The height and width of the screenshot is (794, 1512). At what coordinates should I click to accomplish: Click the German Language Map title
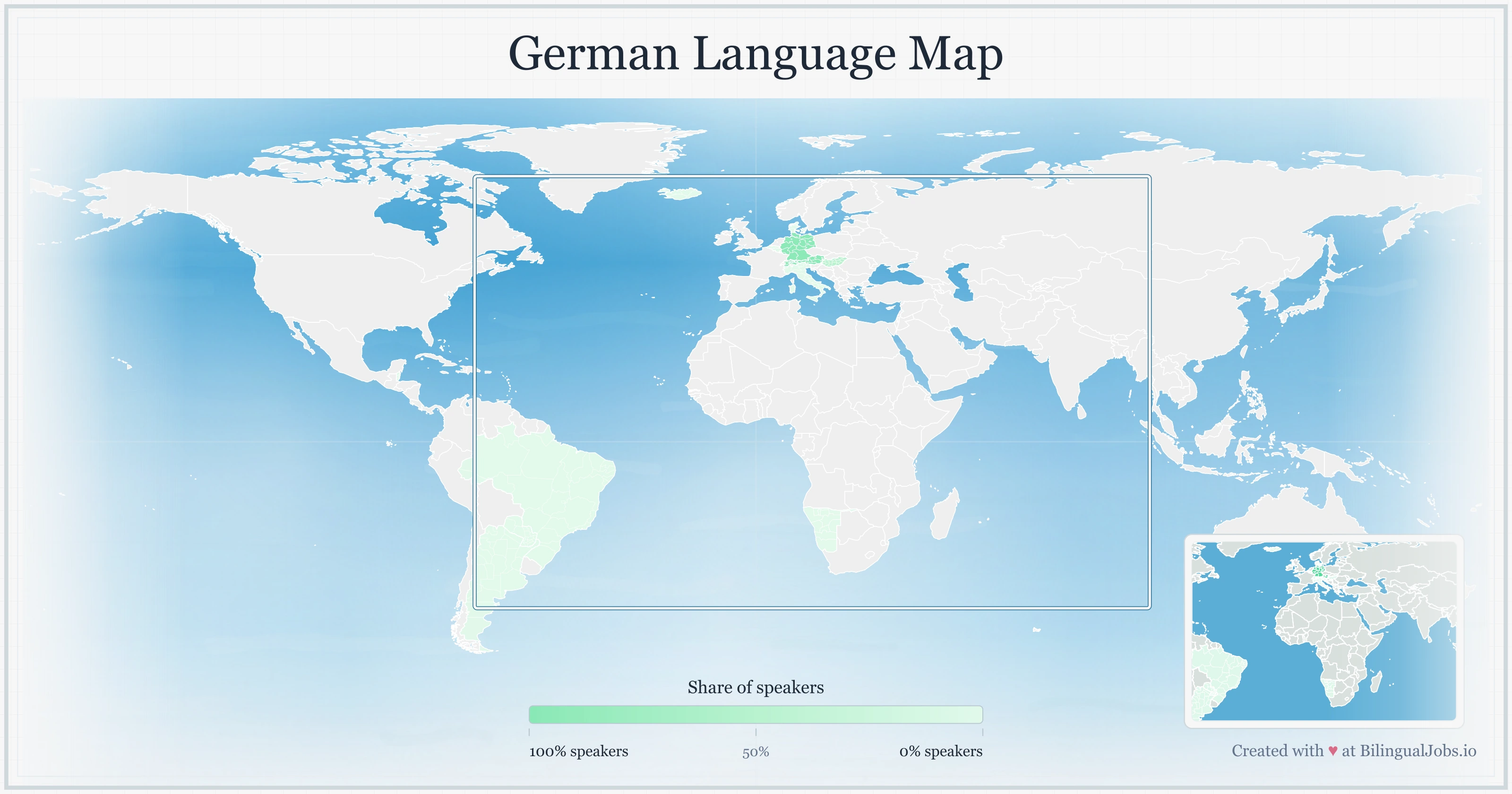756,56
